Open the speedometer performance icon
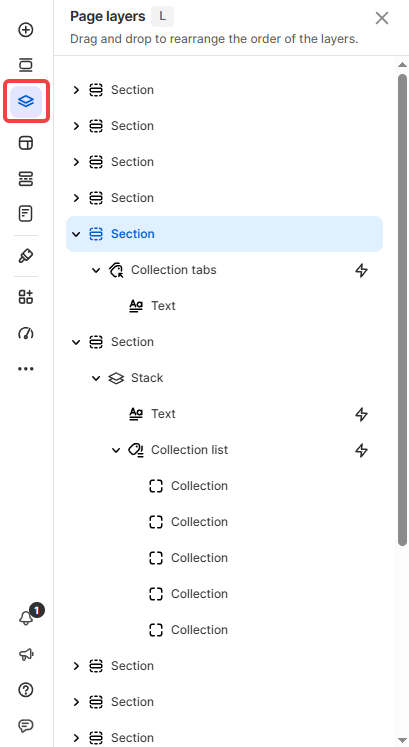The image size is (409, 747). pos(26,333)
